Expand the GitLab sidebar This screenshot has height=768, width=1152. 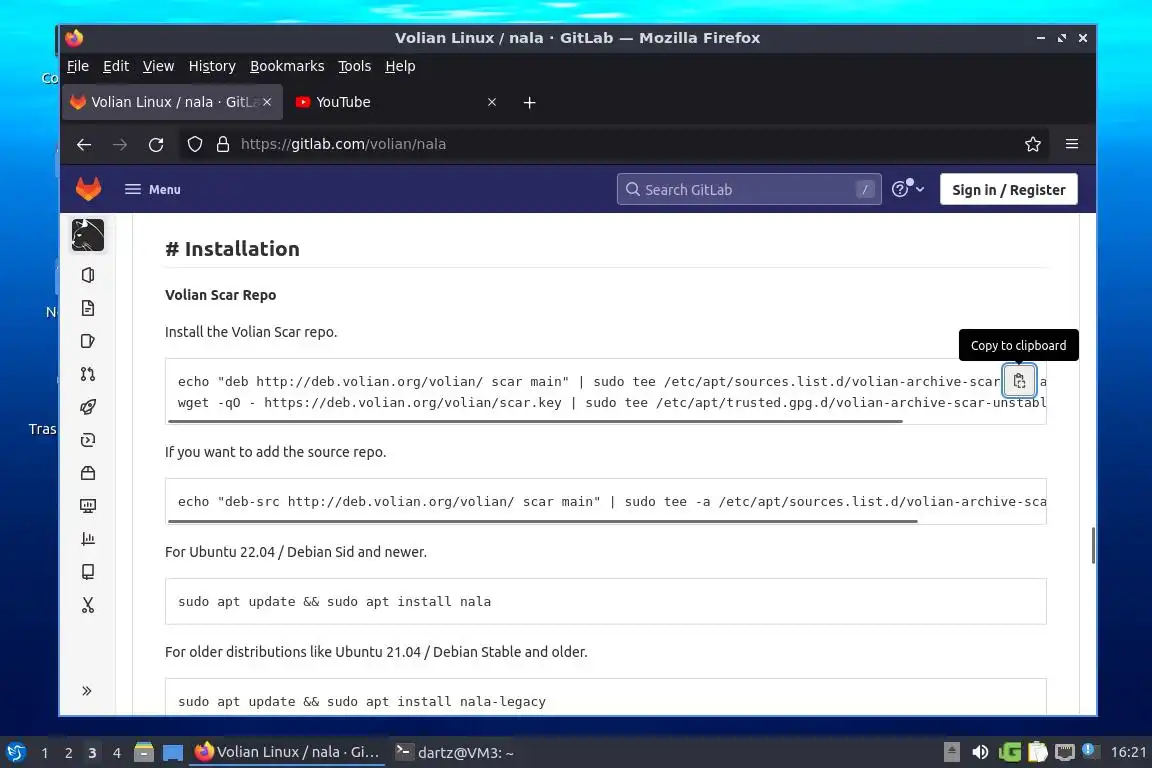pyautogui.click(x=87, y=691)
